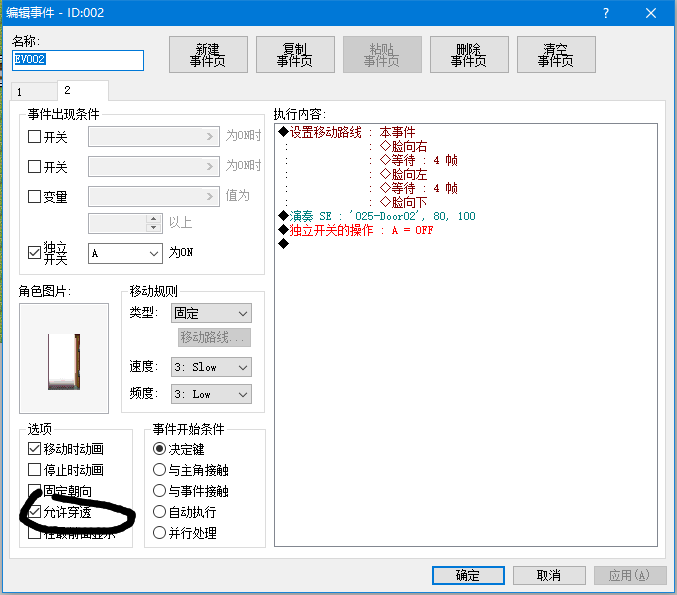Check the 固定朝向 option
This screenshot has width=677, height=595.
tap(34, 491)
